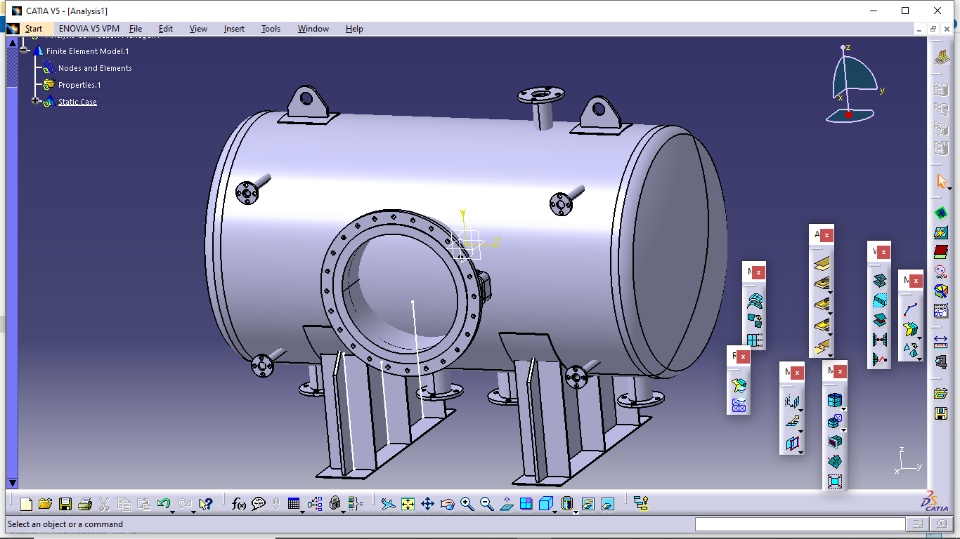Image resolution: width=960 pixels, height=539 pixels.
Task: Click the Normal View icon
Action: [x=506, y=503]
